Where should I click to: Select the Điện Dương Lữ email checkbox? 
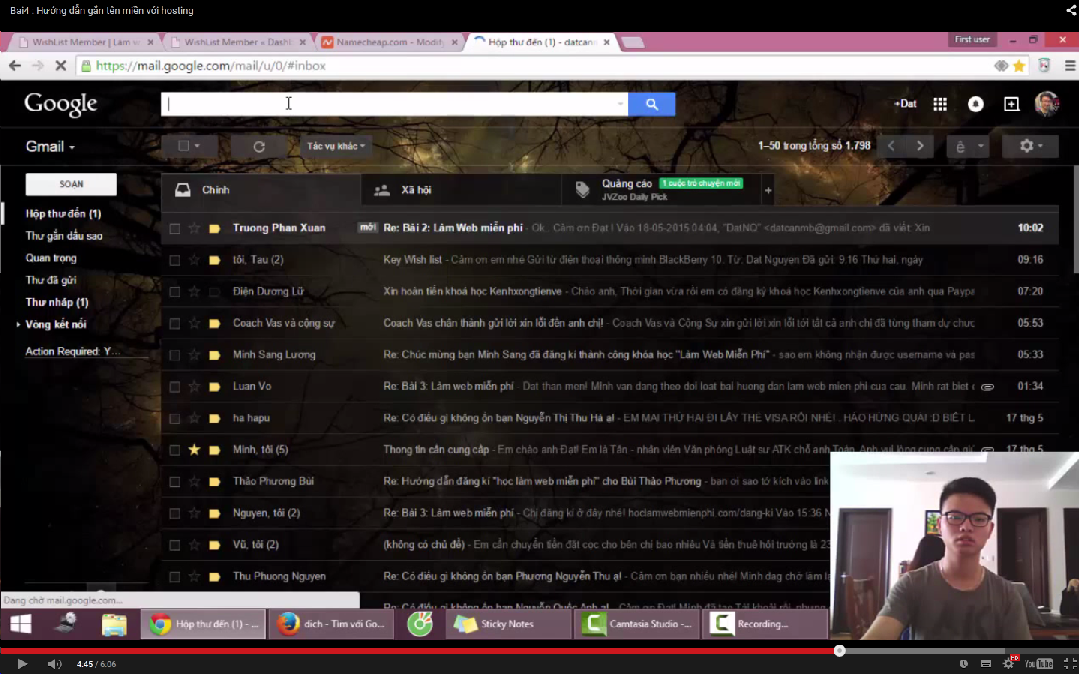[x=175, y=292]
